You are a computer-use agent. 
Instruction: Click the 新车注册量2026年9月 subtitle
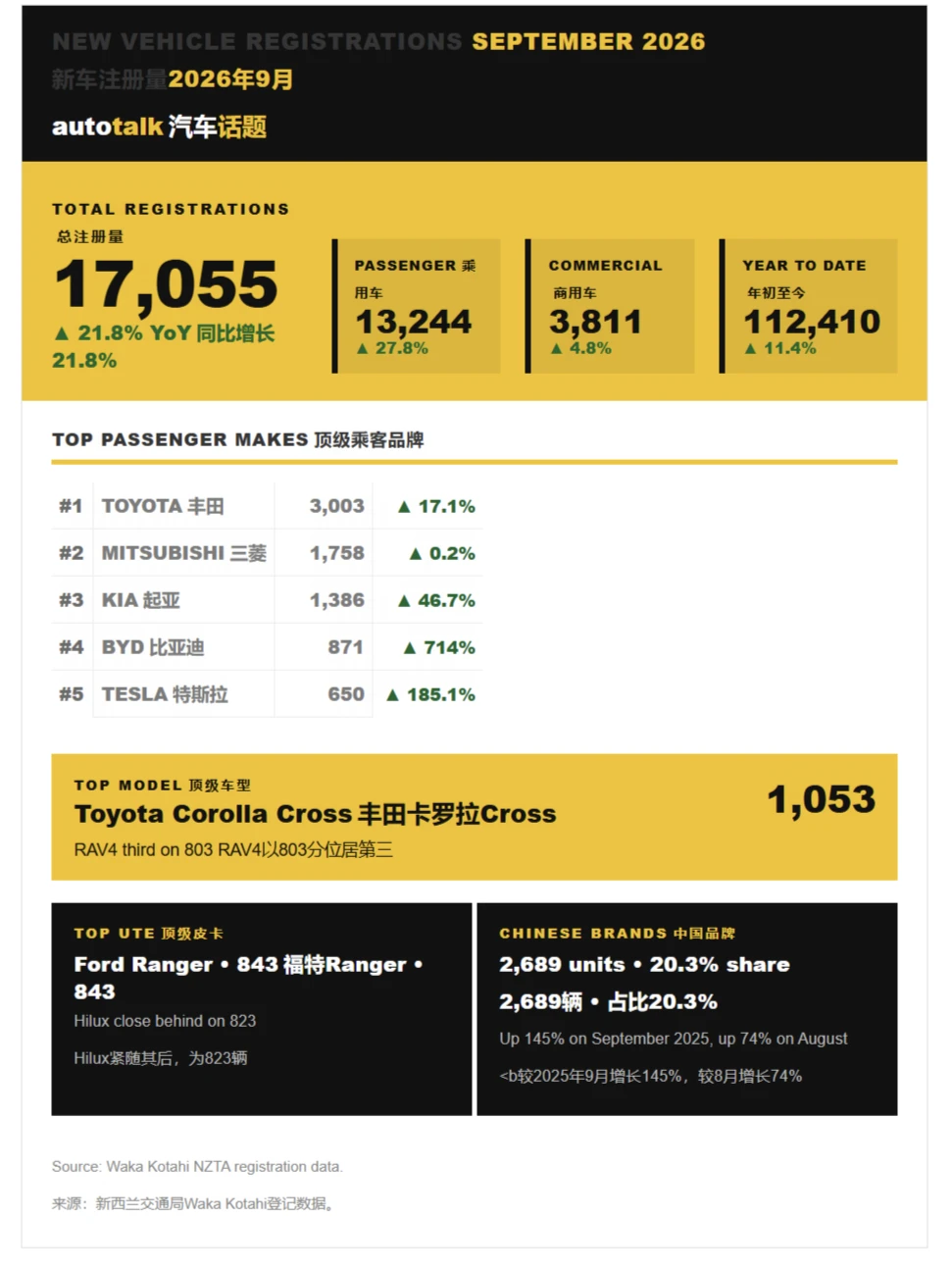[173, 79]
